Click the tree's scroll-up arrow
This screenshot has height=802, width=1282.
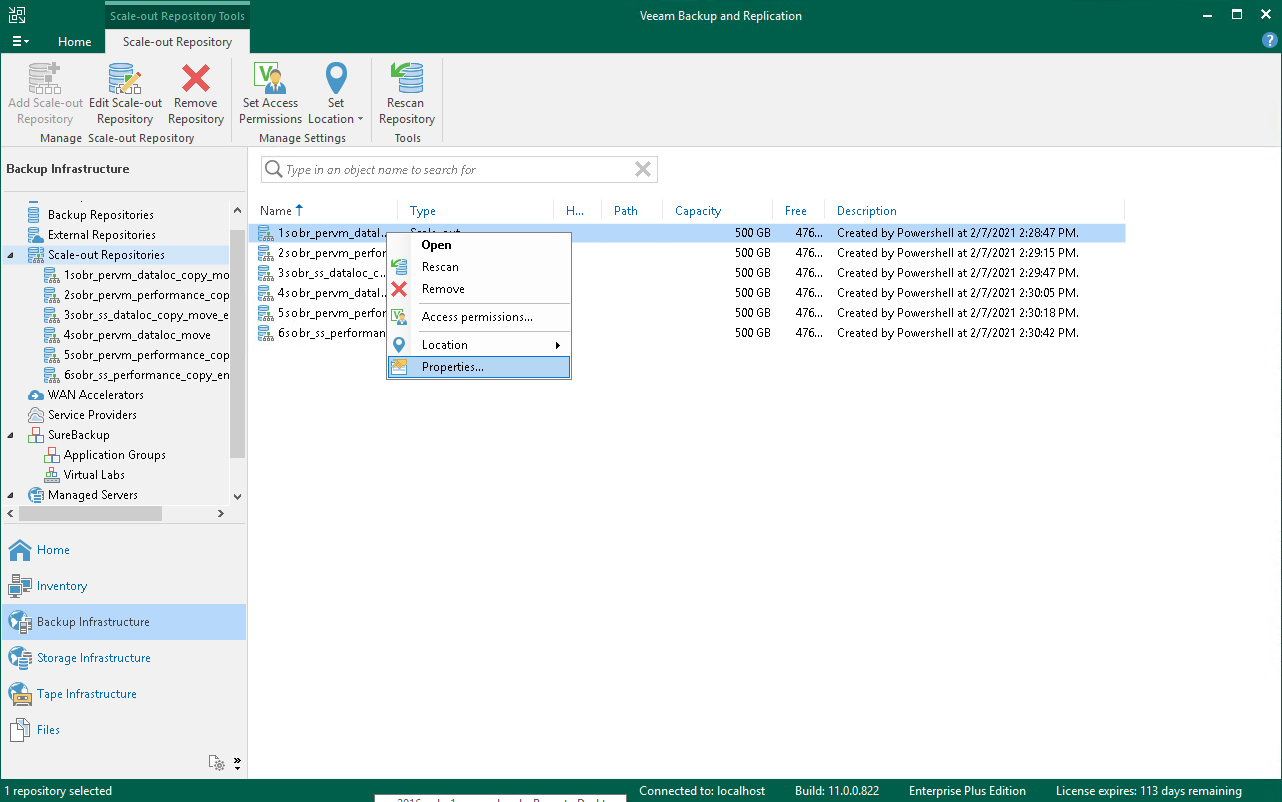click(237, 211)
